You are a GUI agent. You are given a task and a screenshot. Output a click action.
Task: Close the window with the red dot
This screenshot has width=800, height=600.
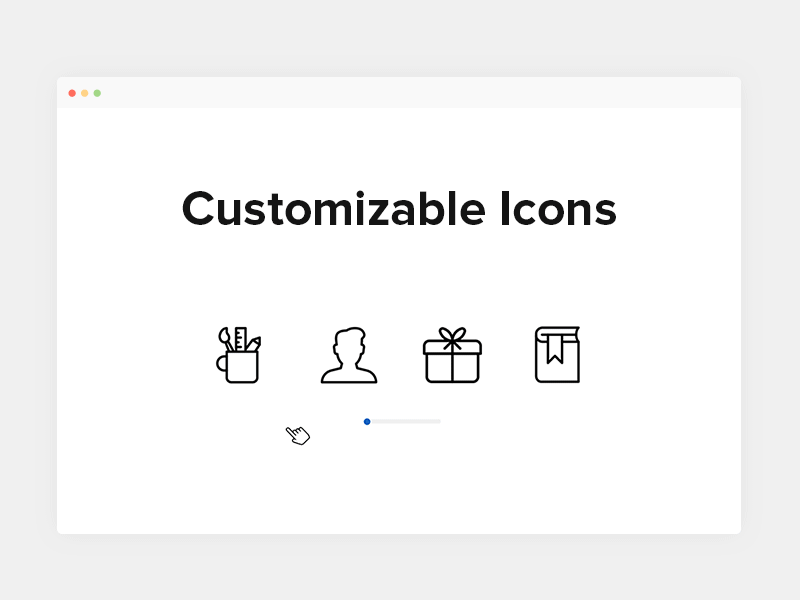pos(72,93)
